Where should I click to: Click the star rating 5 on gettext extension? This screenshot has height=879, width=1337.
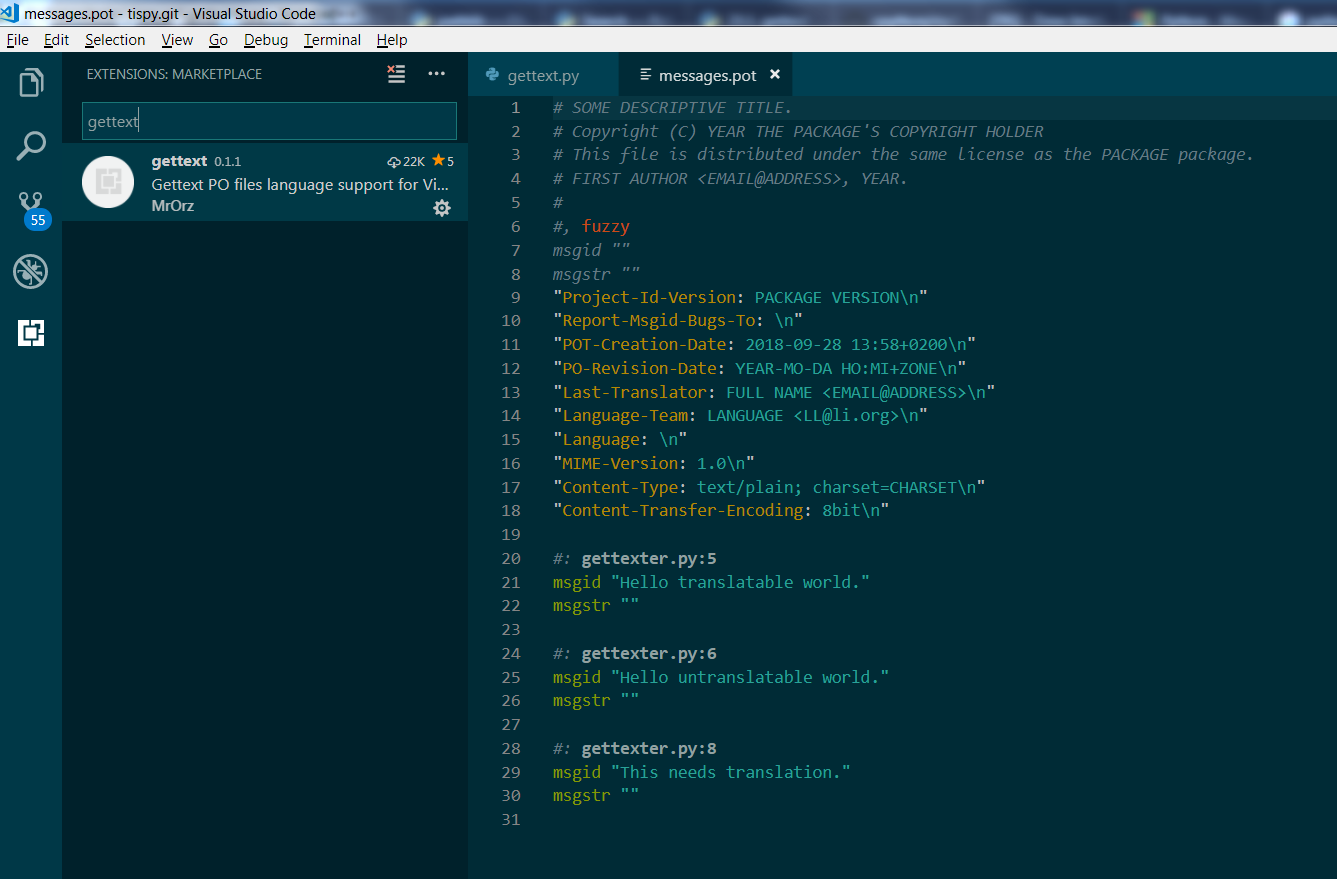coord(443,161)
